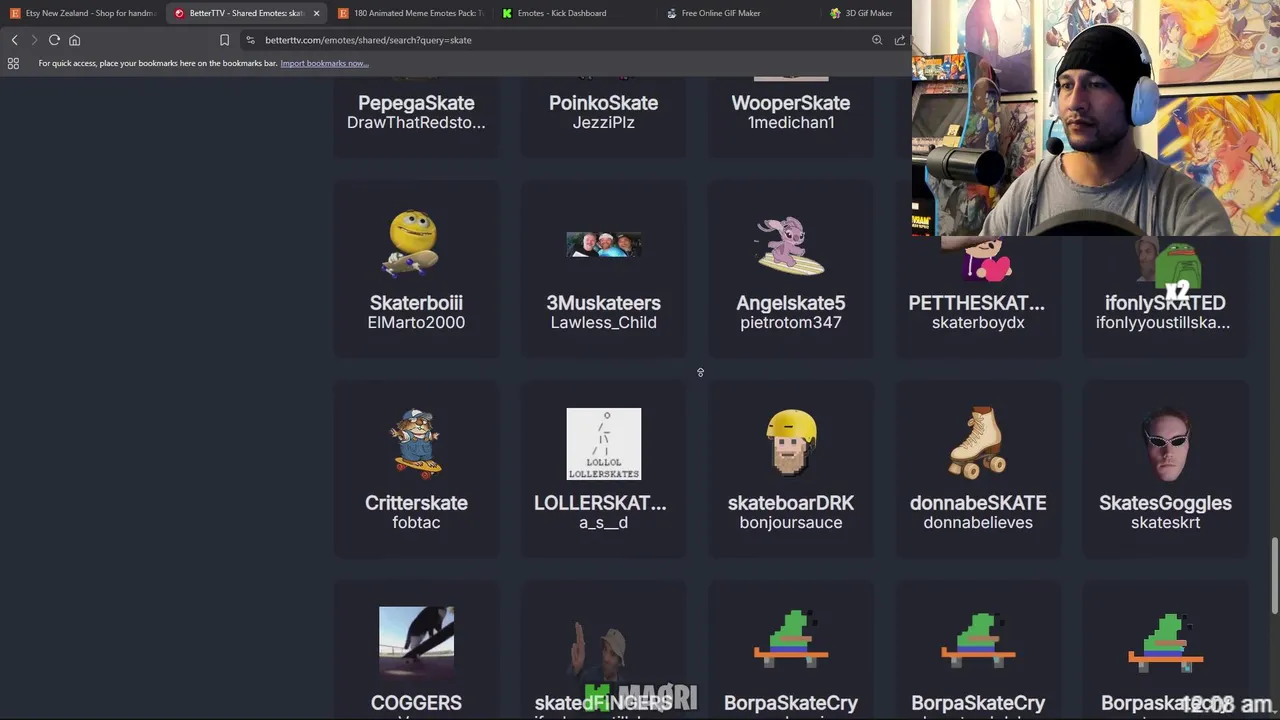Select the author text "fobtac"
1280x720 pixels.
(416, 523)
